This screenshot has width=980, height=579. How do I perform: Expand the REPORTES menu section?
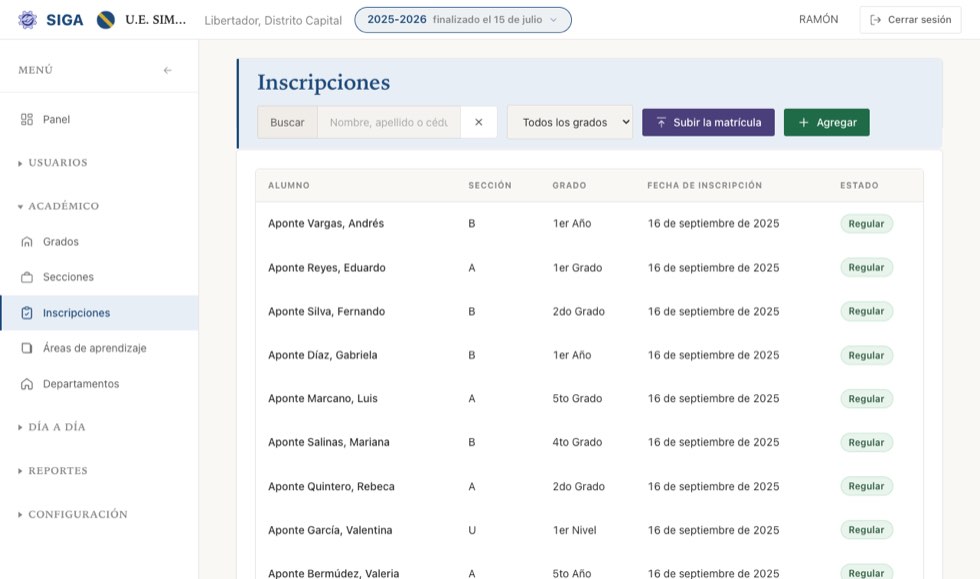point(53,471)
